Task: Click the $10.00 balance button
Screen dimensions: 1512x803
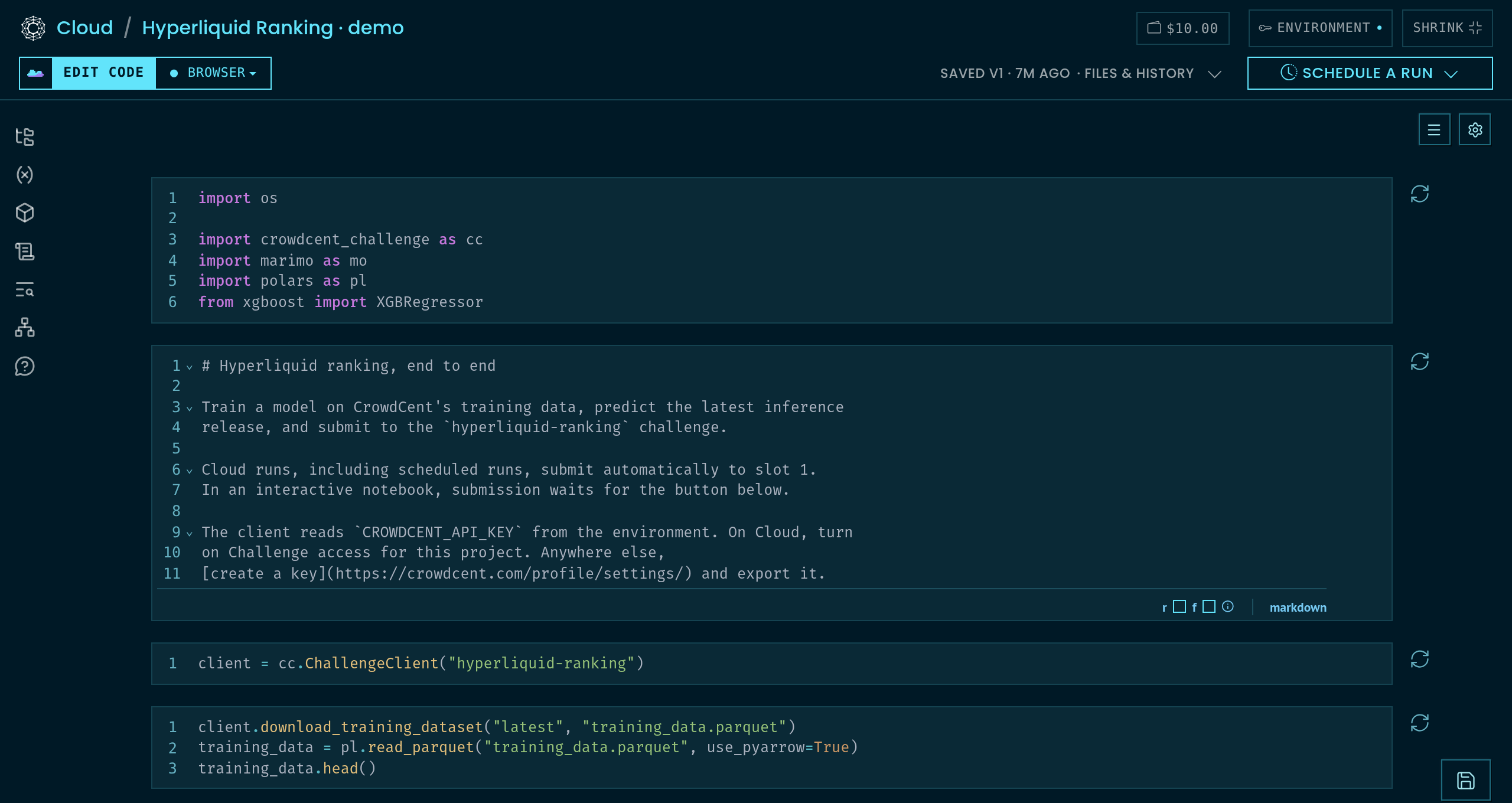Action: pyautogui.click(x=1182, y=28)
